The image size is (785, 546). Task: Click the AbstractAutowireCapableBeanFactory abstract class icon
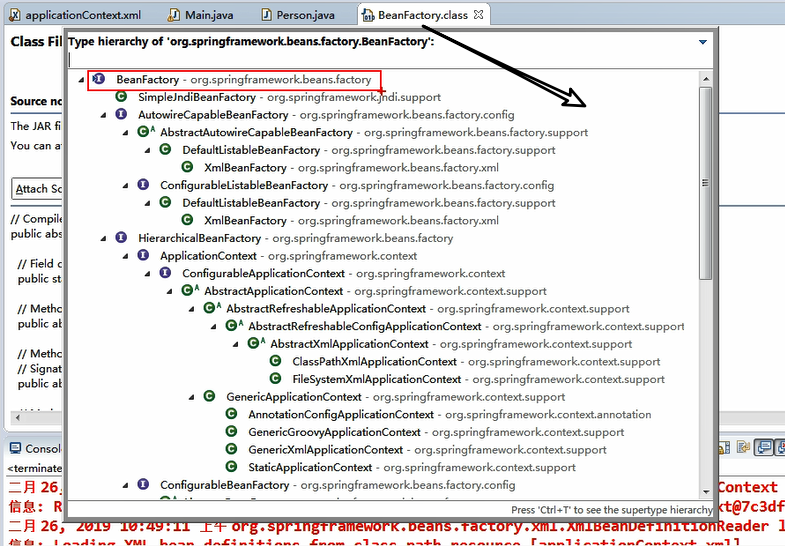[146, 132]
